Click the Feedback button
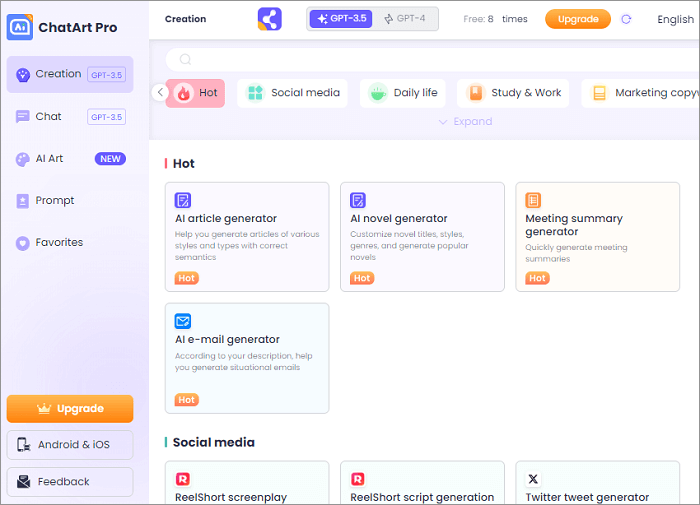This screenshot has height=505, width=700. coord(70,482)
